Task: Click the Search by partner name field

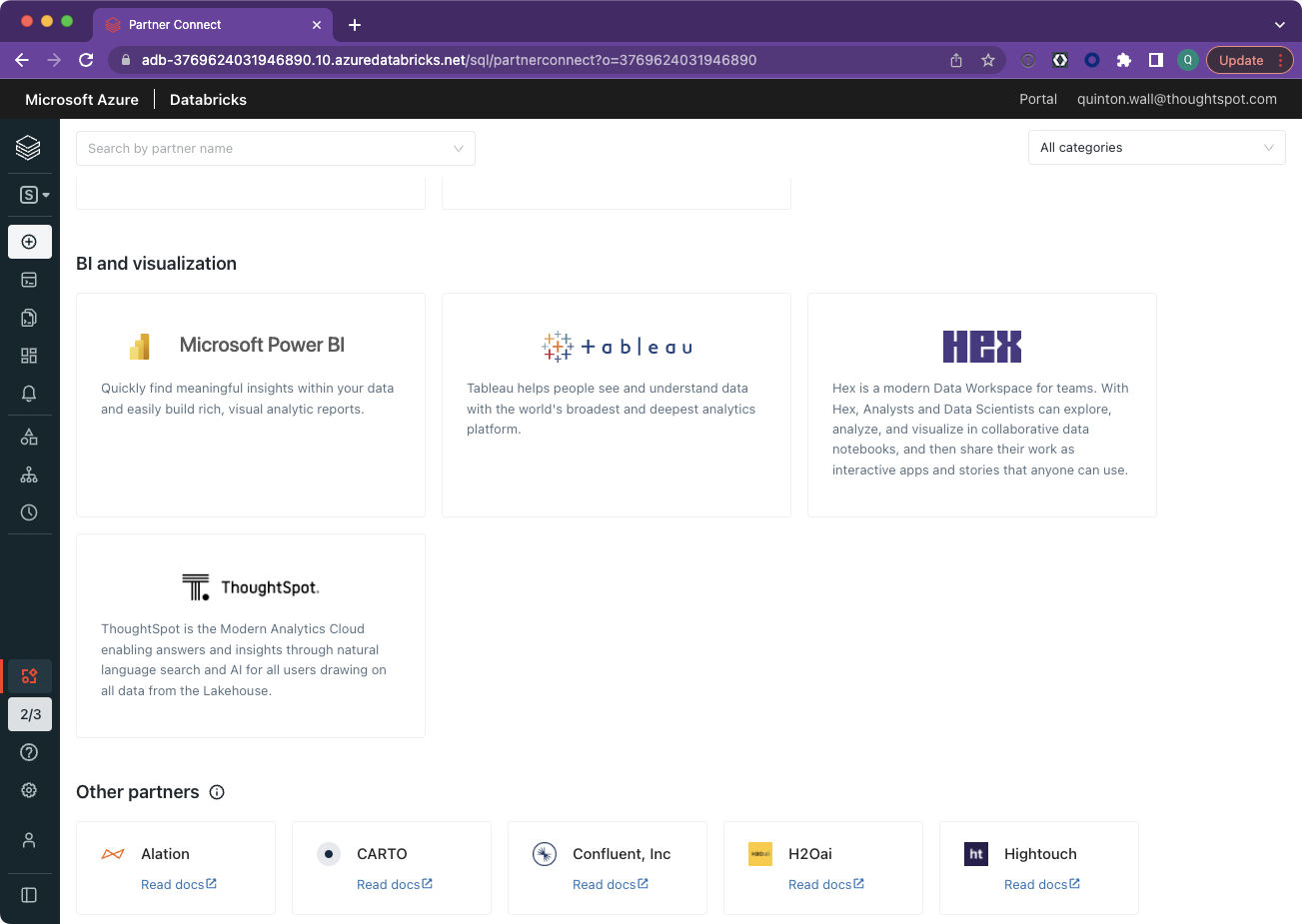Action: pyautogui.click(x=275, y=149)
